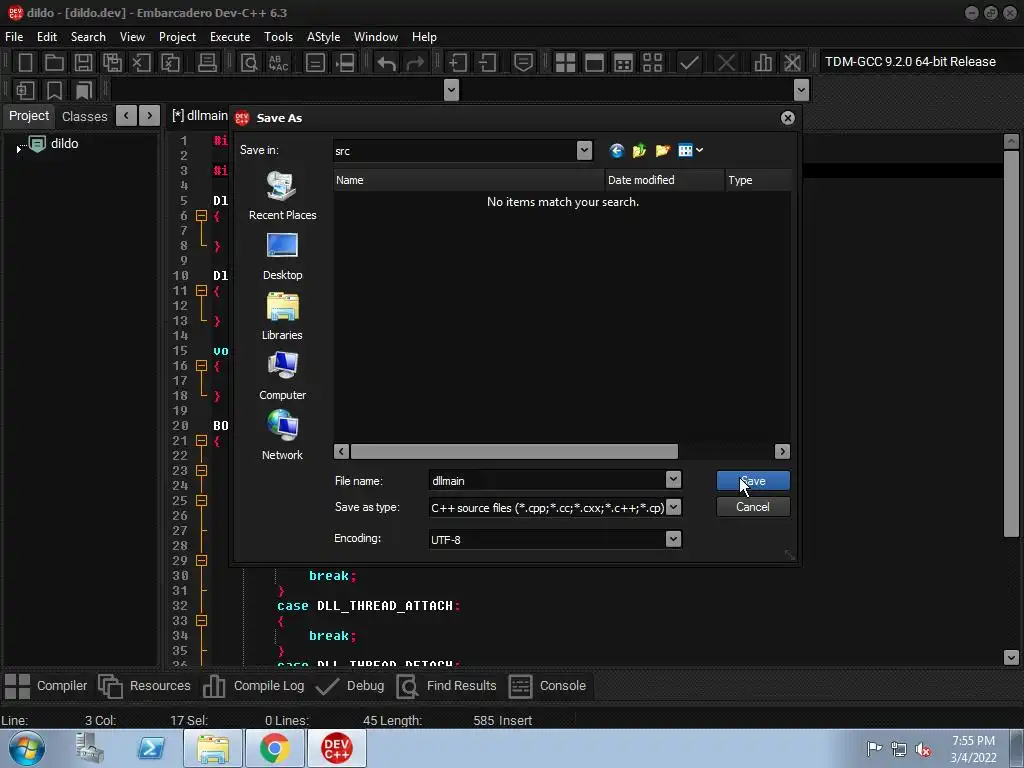Click the Type column header

pyautogui.click(x=758, y=180)
